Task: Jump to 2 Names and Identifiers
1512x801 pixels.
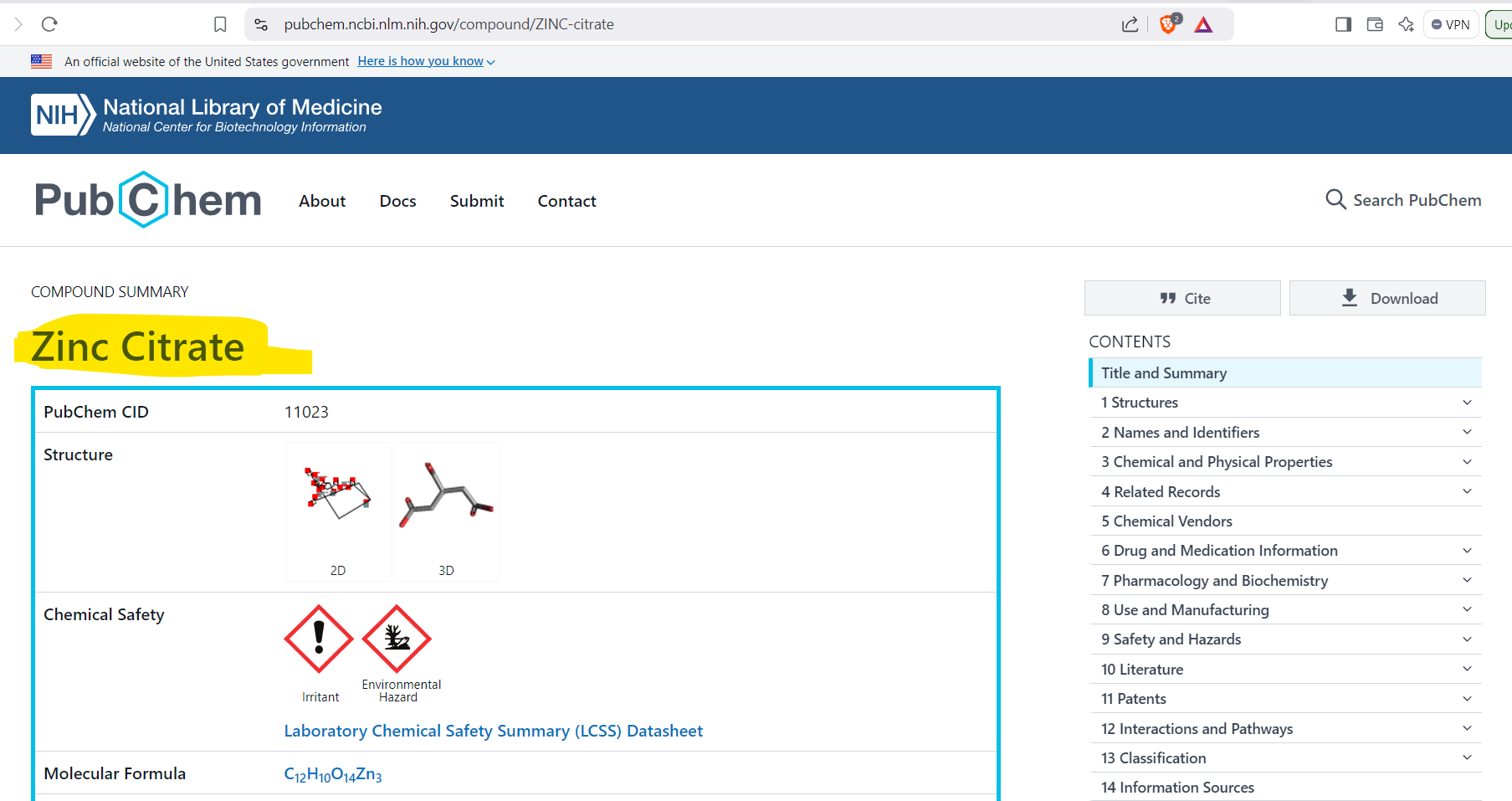Action: click(1180, 432)
